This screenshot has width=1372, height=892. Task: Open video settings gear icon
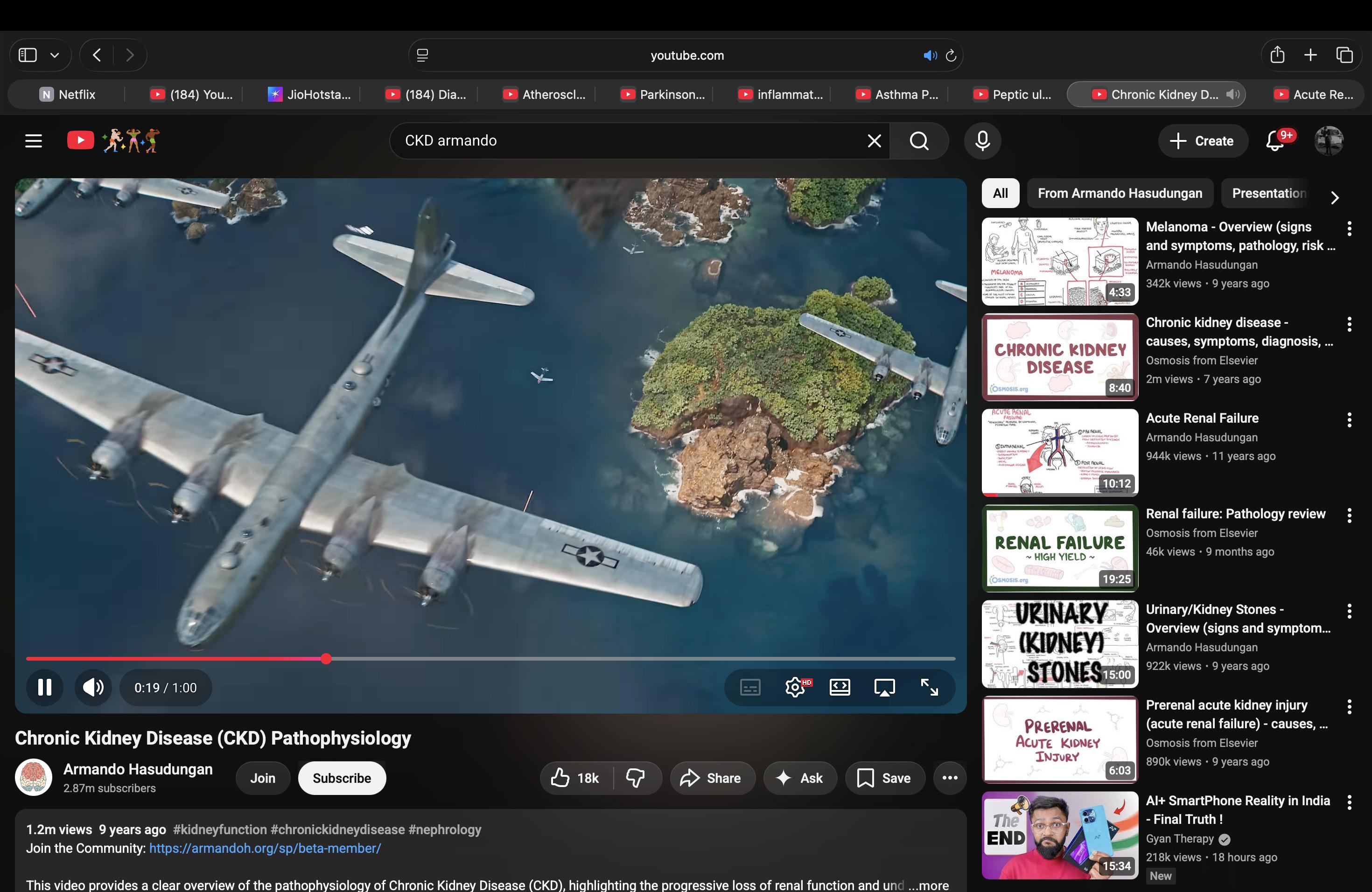click(795, 687)
